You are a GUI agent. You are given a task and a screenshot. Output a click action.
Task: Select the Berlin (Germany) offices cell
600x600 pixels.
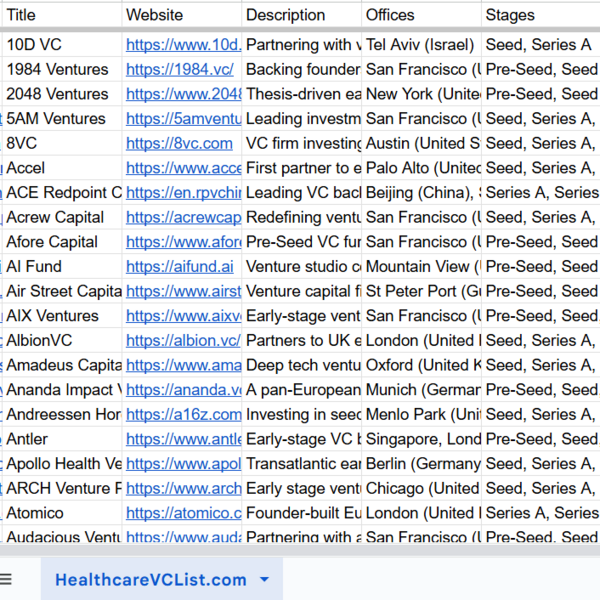click(x=421, y=464)
